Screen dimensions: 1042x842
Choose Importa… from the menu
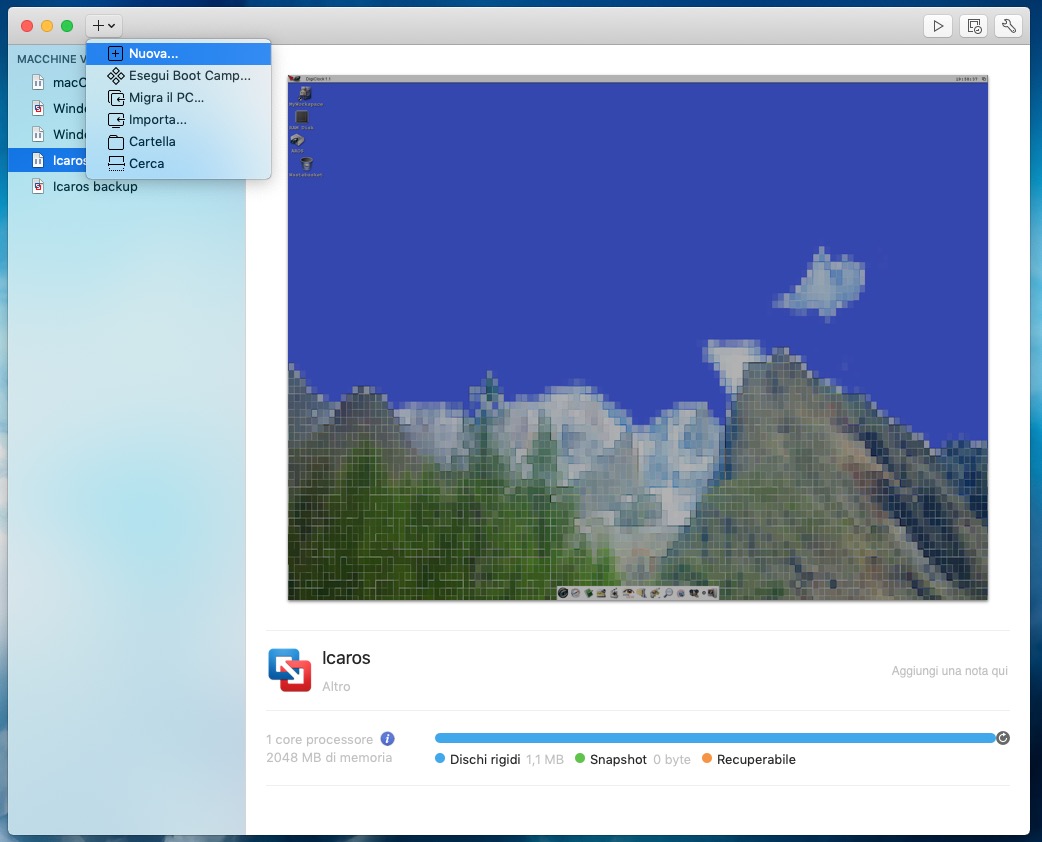(157, 120)
